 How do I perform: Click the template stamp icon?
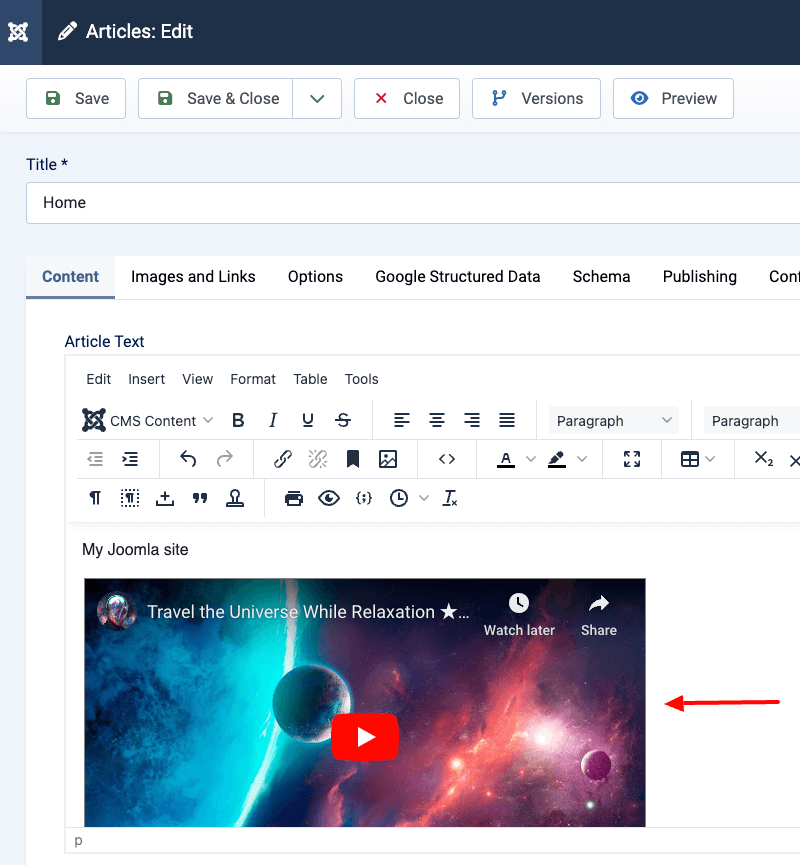235,498
